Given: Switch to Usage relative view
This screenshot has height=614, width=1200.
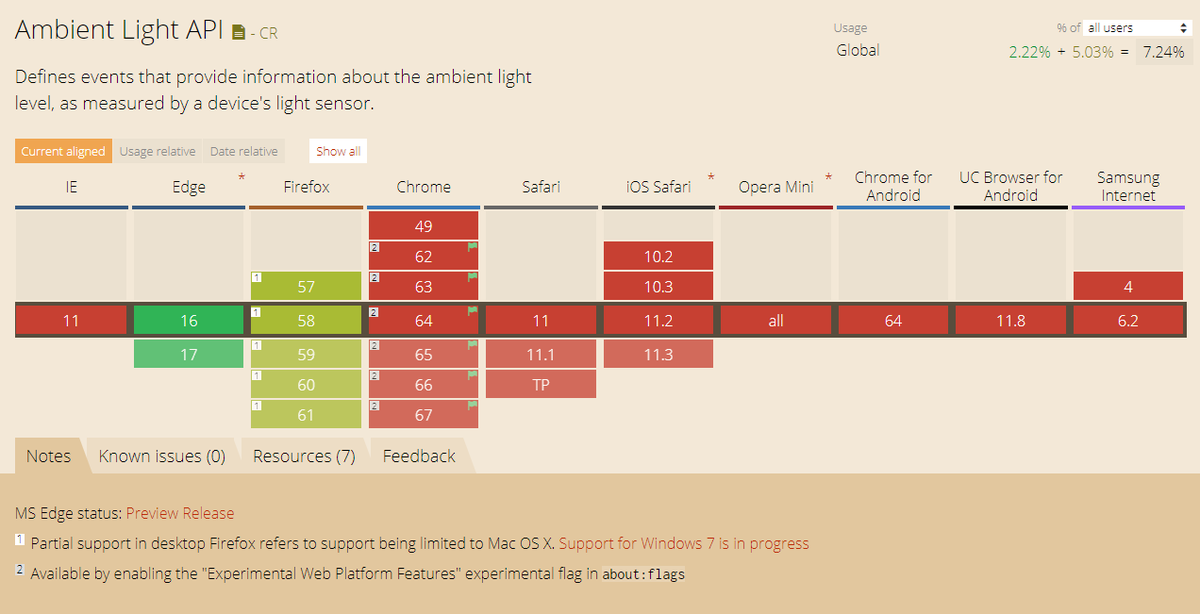Looking at the screenshot, I should pos(157,150).
